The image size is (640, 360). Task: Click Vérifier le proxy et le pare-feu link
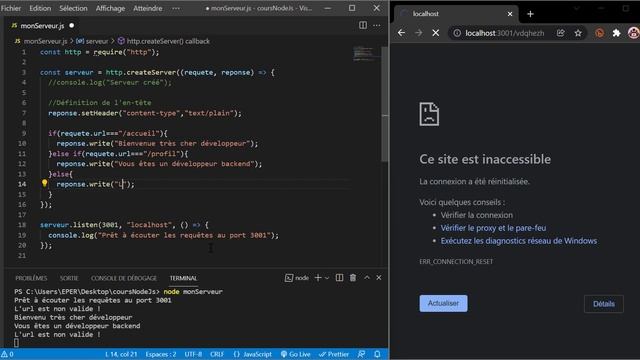[x=493, y=228]
